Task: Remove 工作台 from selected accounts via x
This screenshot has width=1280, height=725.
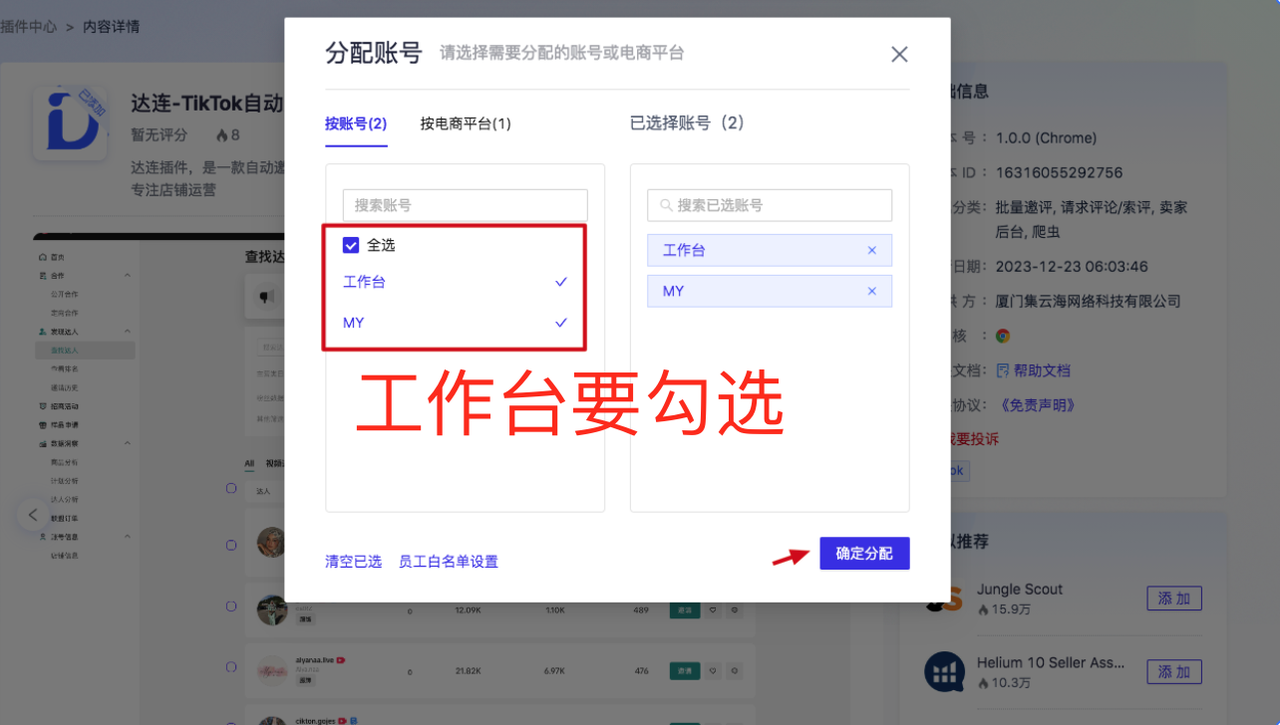Action: [x=872, y=251]
